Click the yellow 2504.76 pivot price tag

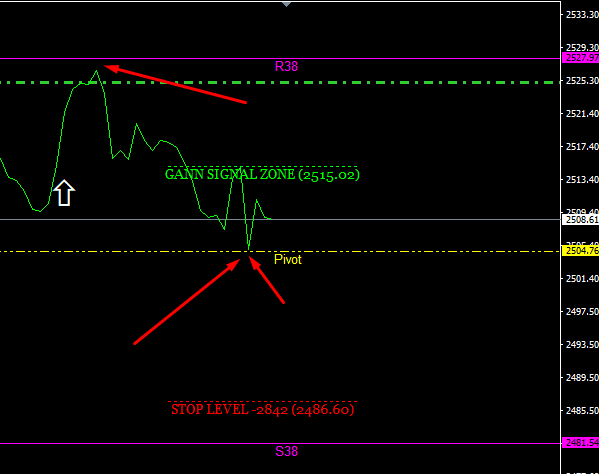[x=581, y=251]
